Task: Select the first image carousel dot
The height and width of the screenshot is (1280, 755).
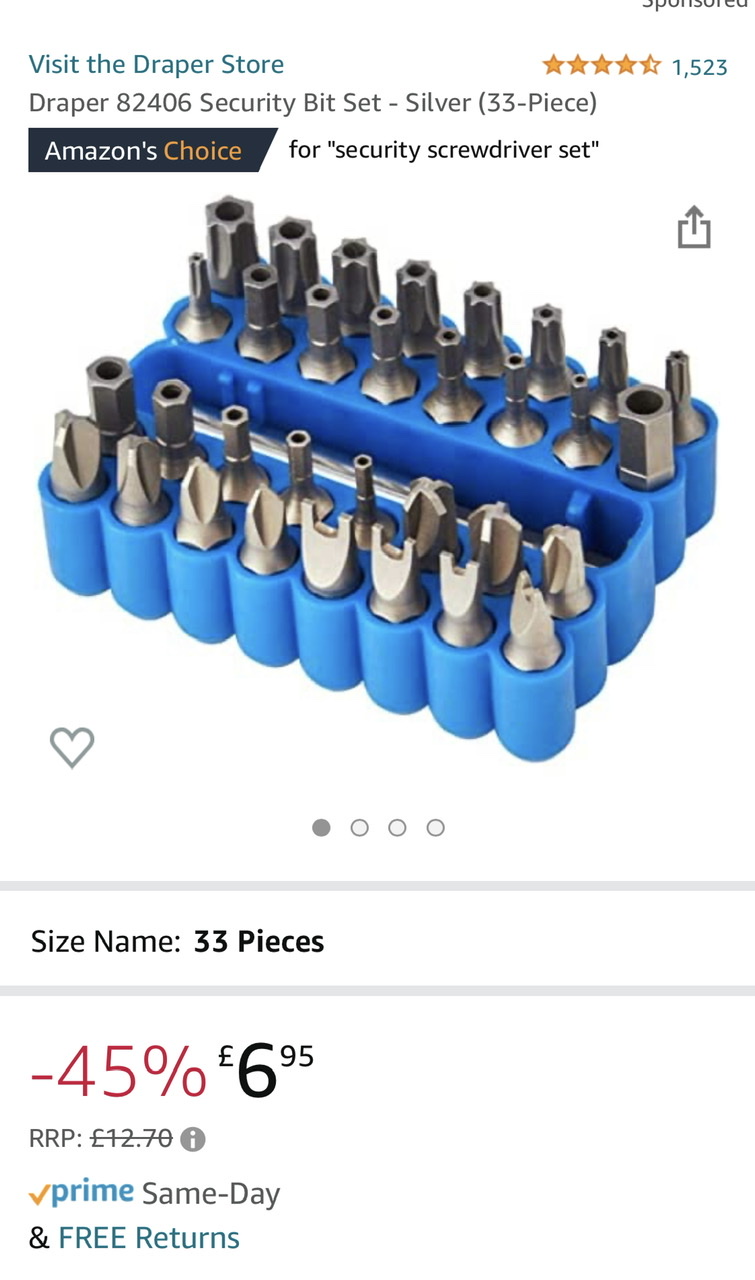Action: point(321,827)
